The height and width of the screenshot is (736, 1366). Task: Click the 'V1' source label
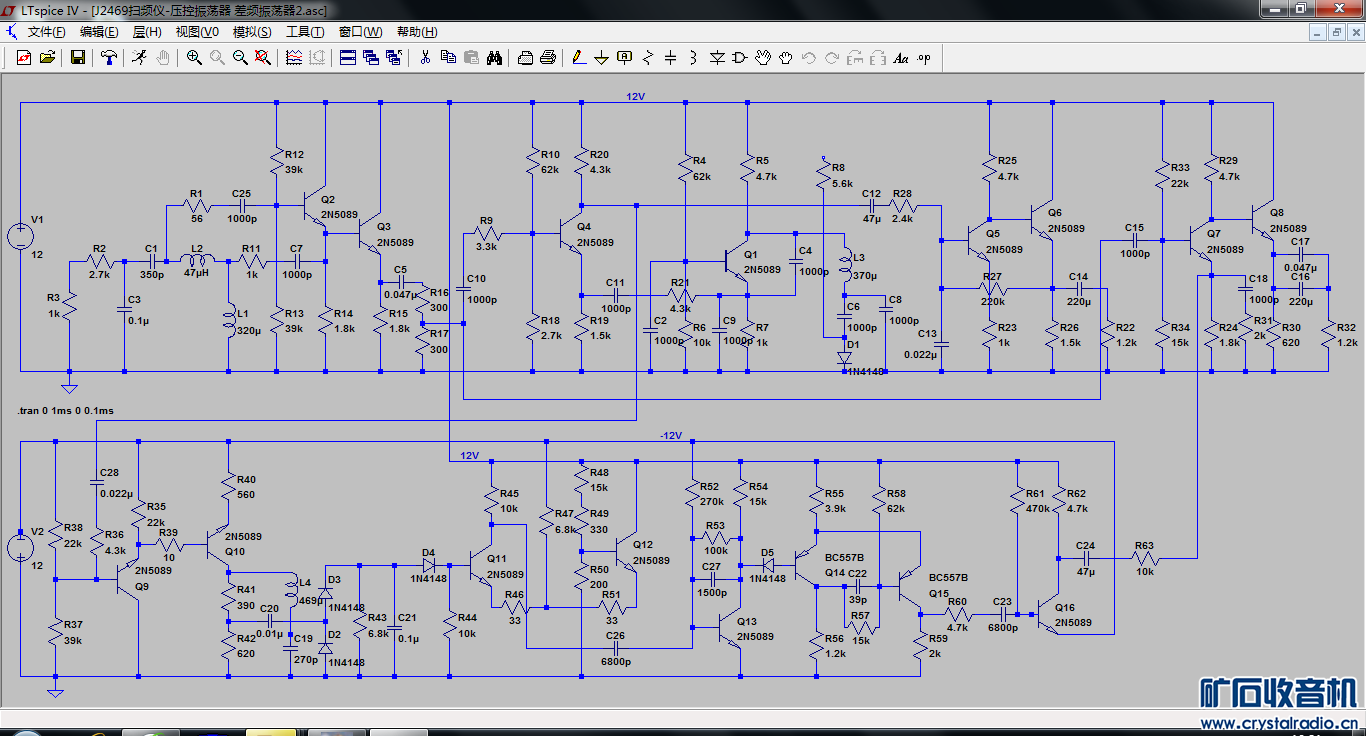click(x=37, y=218)
